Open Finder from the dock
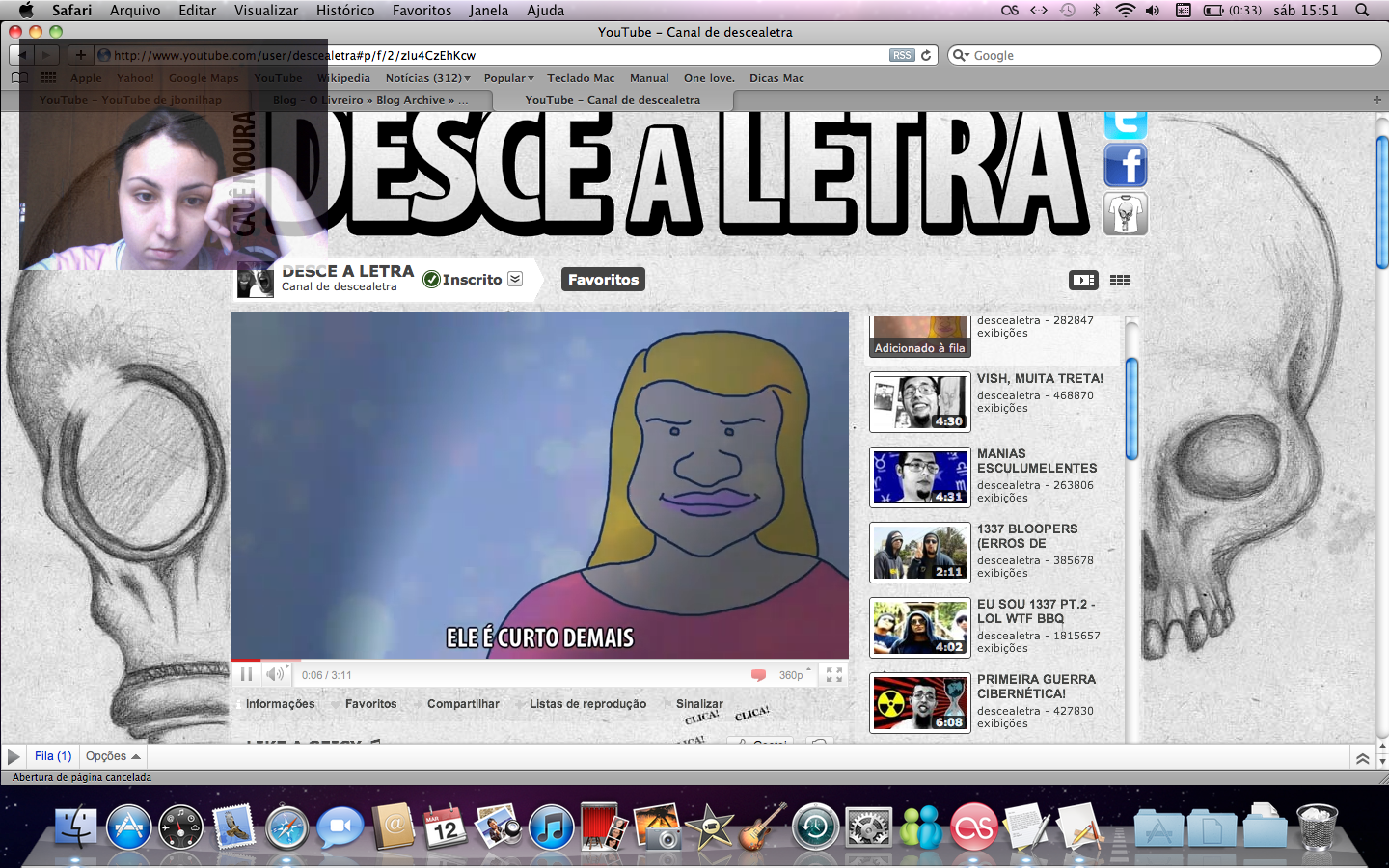The width and height of the screenshot is (1389, 868). click(75, 827)
